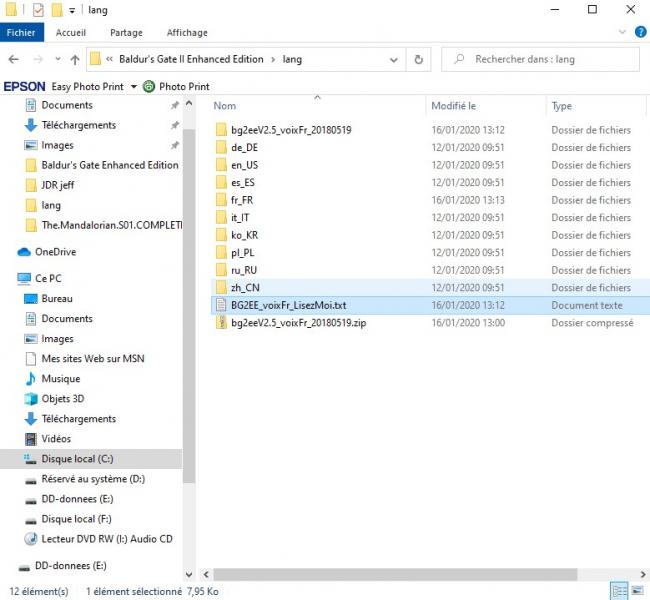650x600 pixels.
Task: Open quick access Documents in sidebar
Action: pyautogui.click(x=67, y=105)
